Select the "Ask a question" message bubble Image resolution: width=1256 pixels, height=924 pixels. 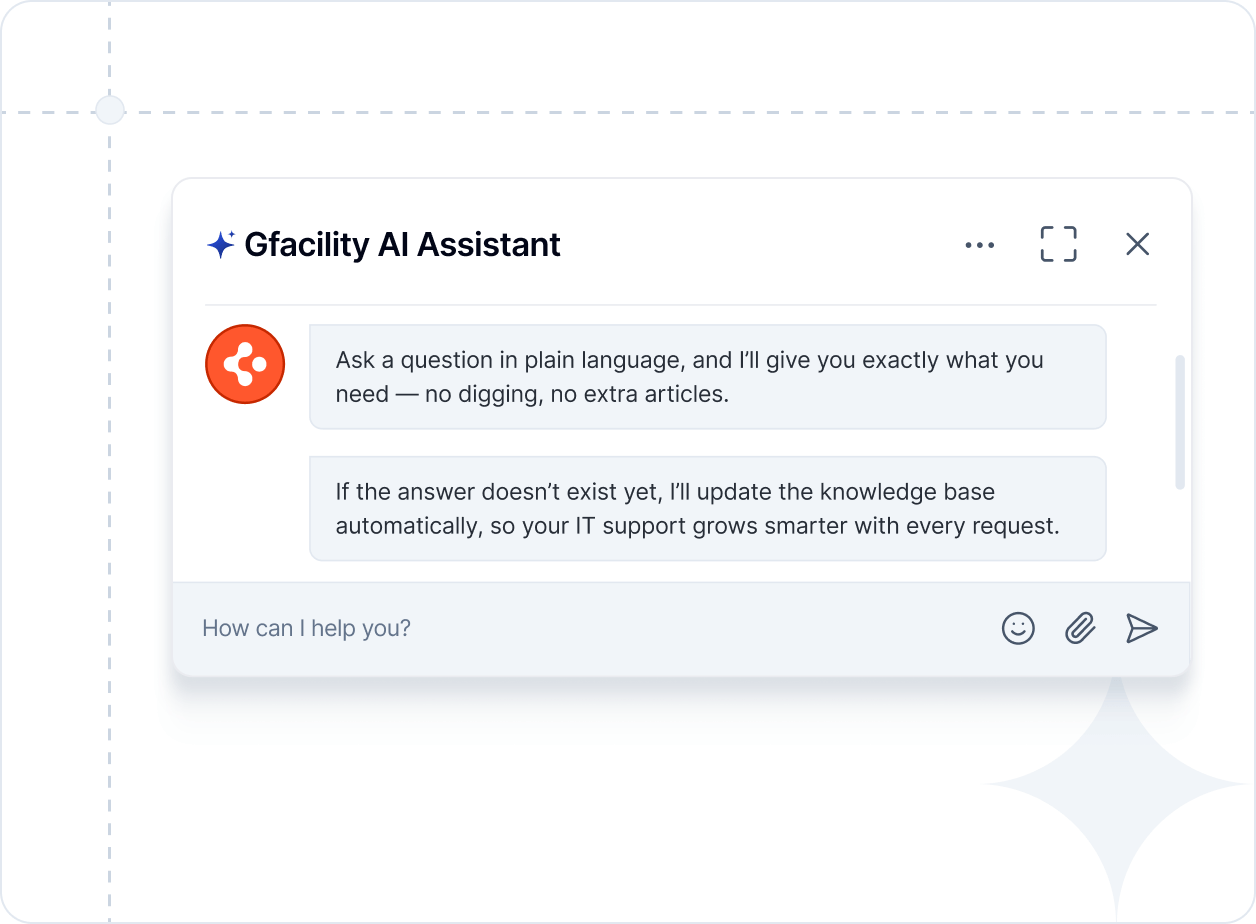[707, 377]
